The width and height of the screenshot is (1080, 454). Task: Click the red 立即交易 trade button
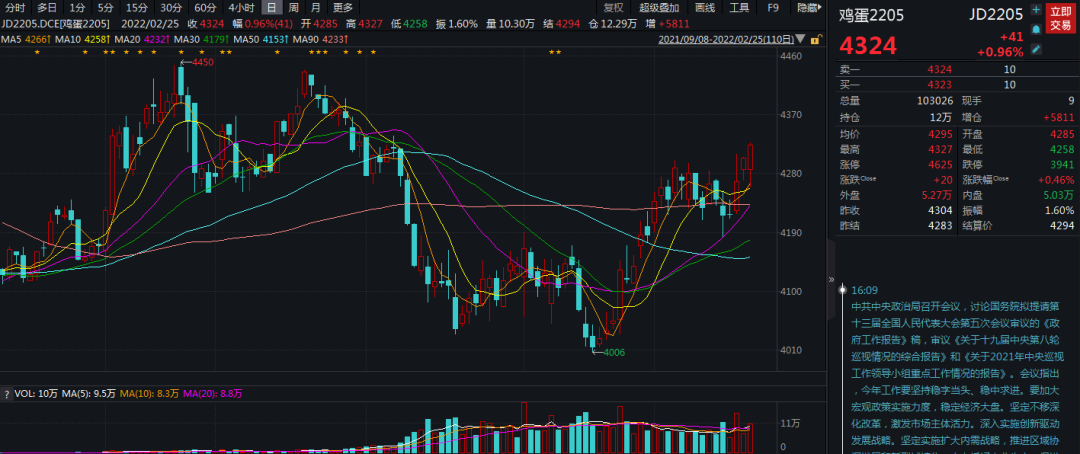point(1059,19)
